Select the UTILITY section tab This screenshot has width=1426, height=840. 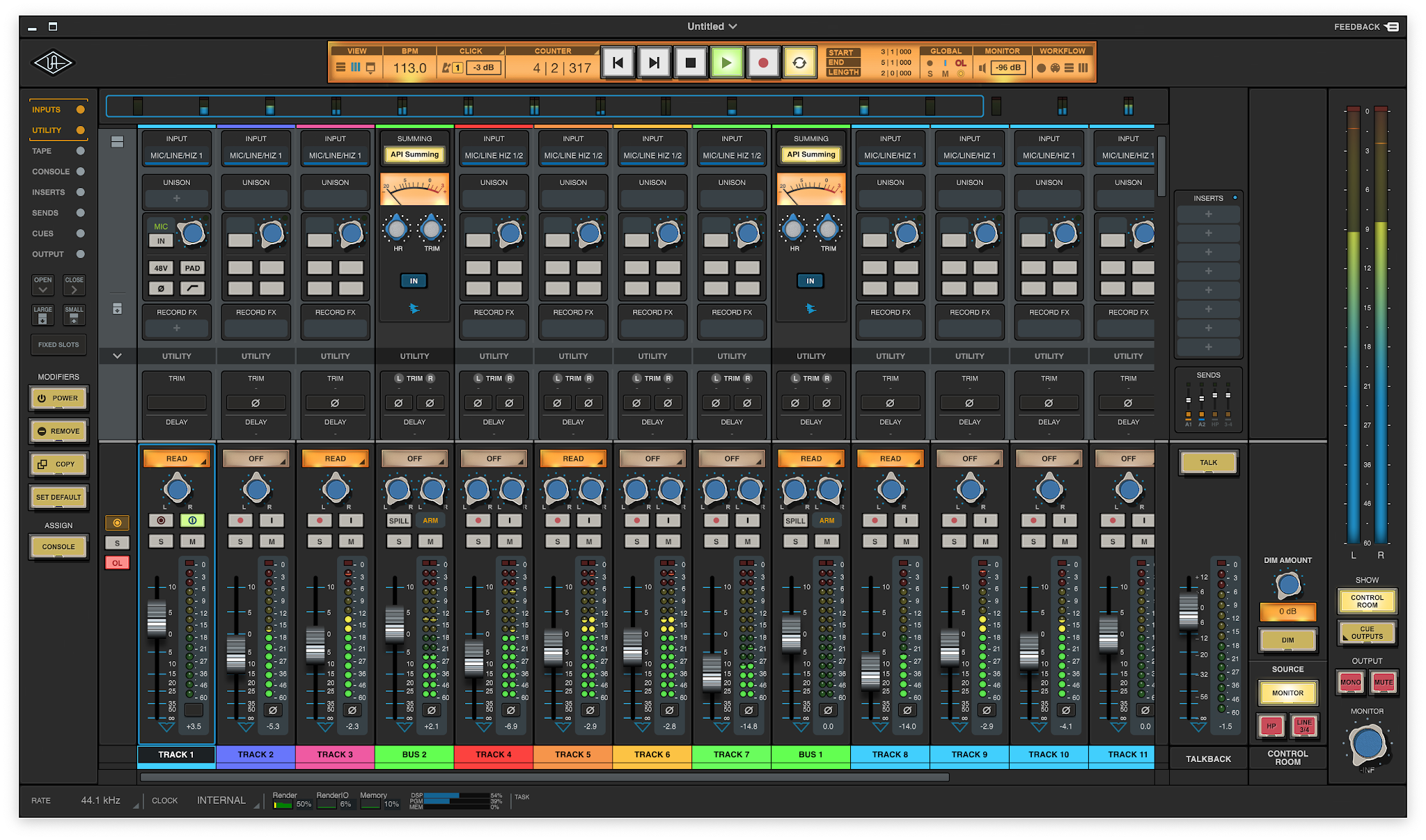[58, 130]
